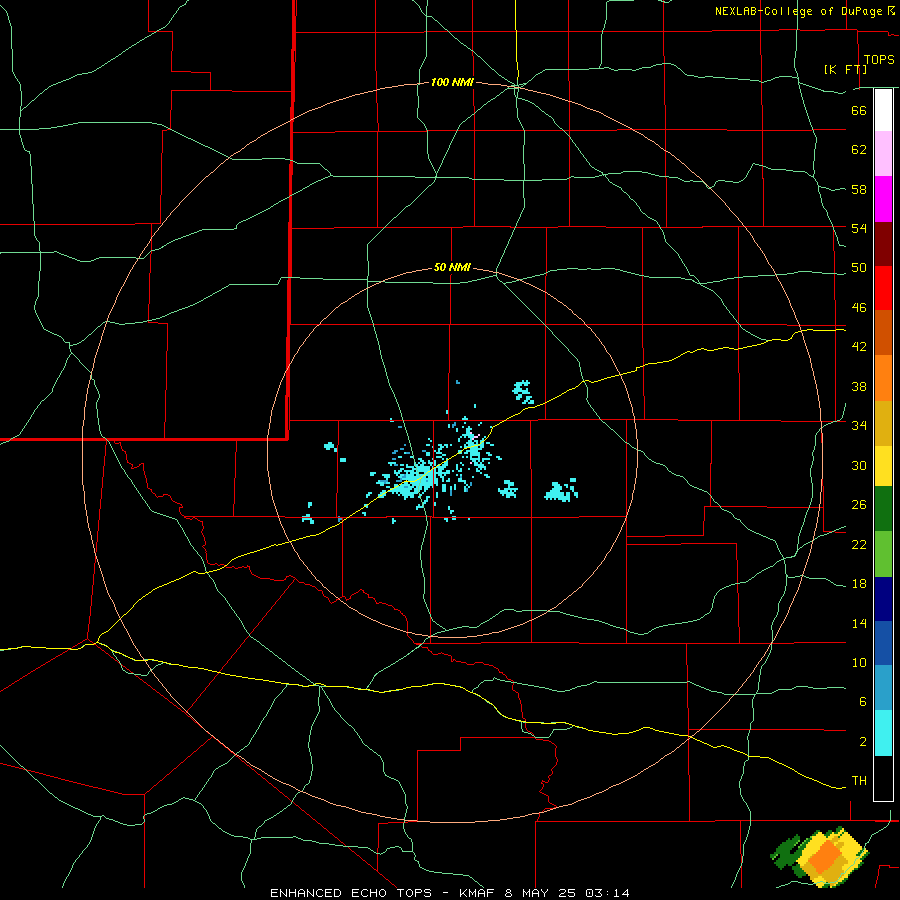This screenshot has height=900, width=900.
Task: Select the navy 14-18 kft swatch
Action: [883, 599]
